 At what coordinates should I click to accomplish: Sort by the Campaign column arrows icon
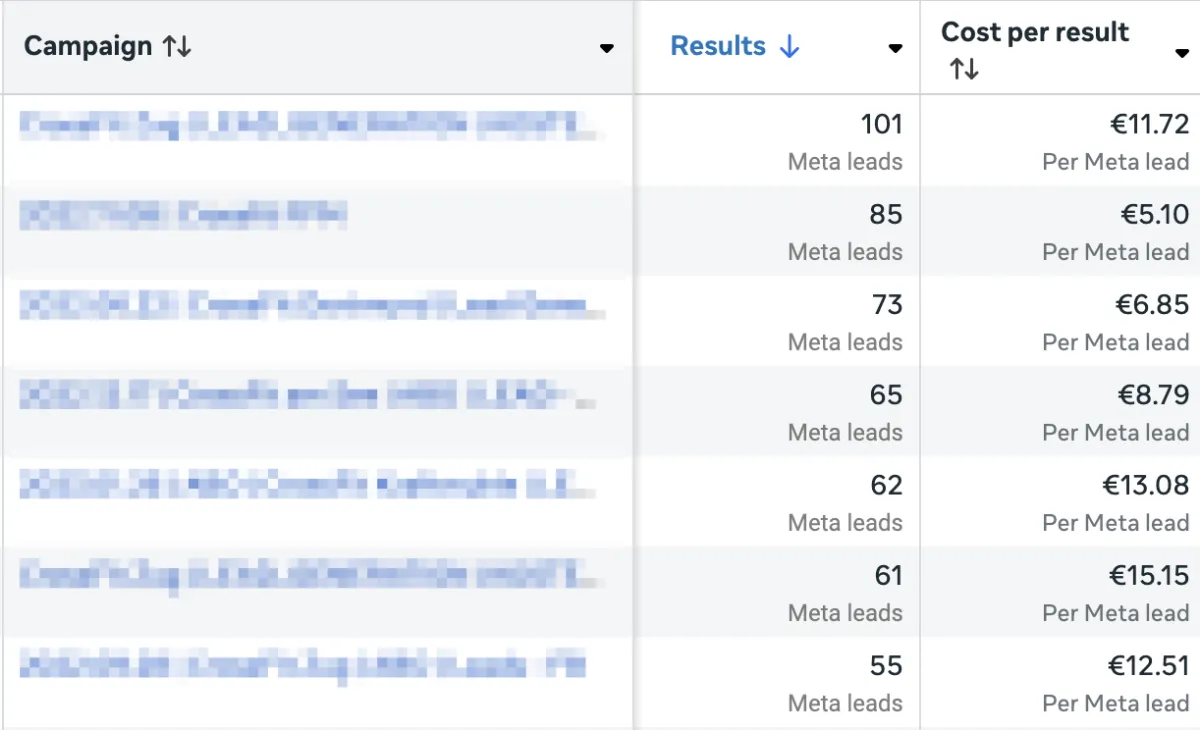click(x=177, y=47)
